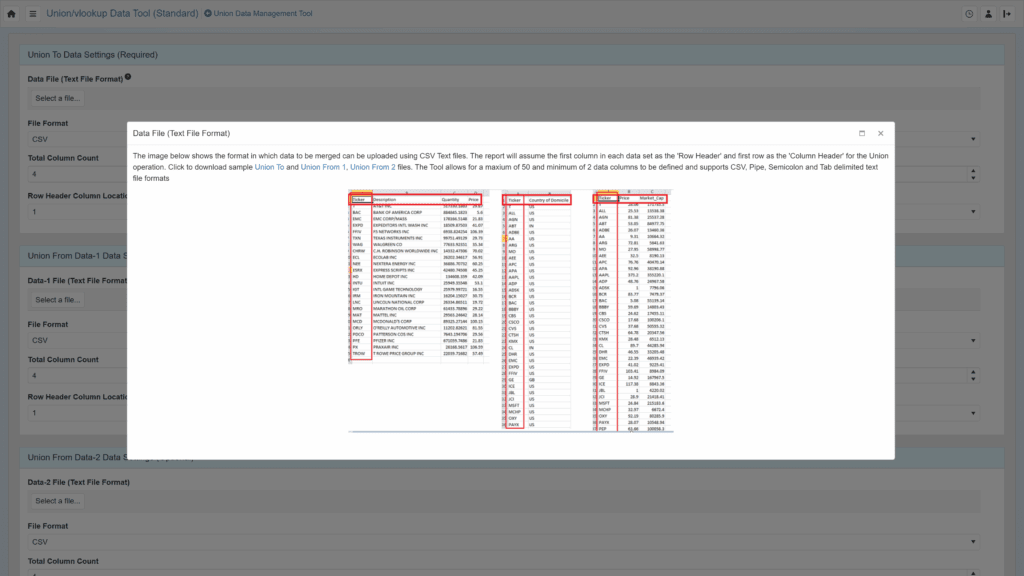Click the sample data format image

(510, 311)
